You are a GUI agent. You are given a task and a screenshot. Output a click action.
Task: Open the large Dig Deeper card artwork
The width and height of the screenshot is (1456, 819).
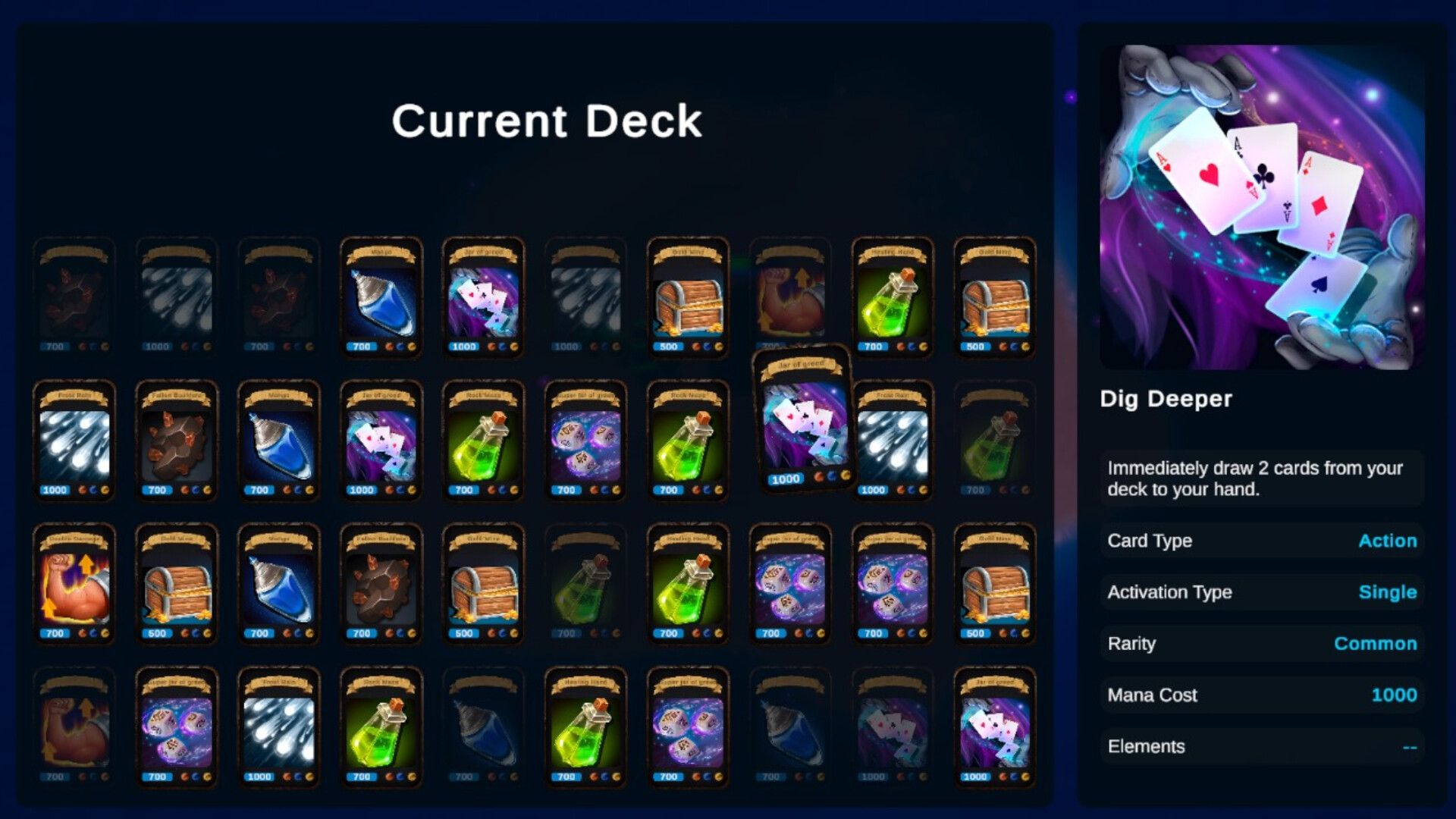[1262, 207]
